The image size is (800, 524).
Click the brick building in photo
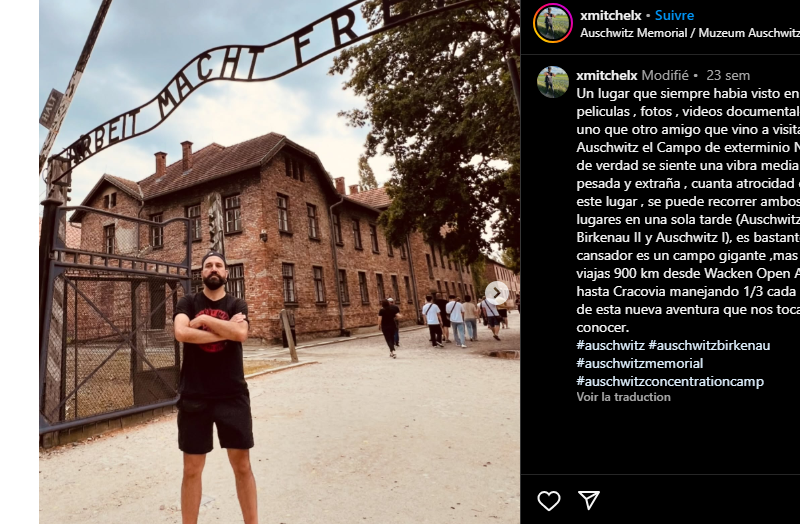pyautogui.click(x=276, y=240)
